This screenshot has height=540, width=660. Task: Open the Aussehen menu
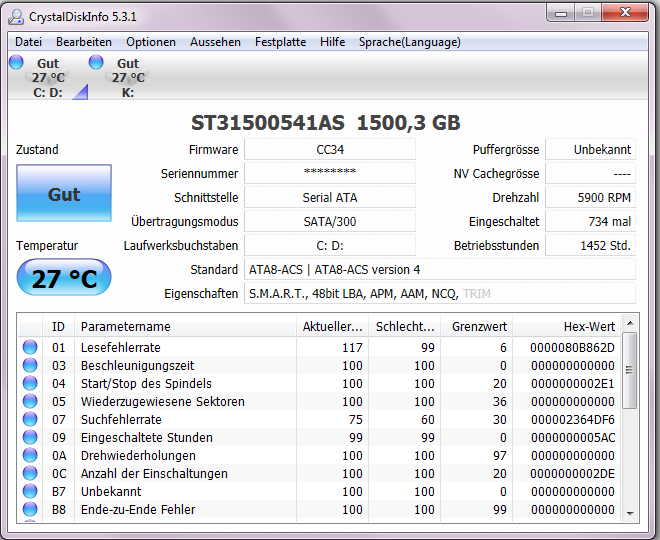pos(215,42)
